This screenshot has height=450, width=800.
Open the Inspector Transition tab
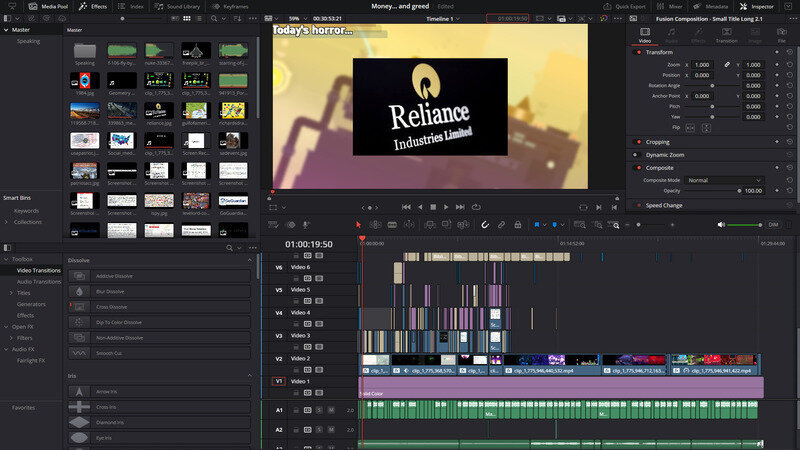[727, 35]
